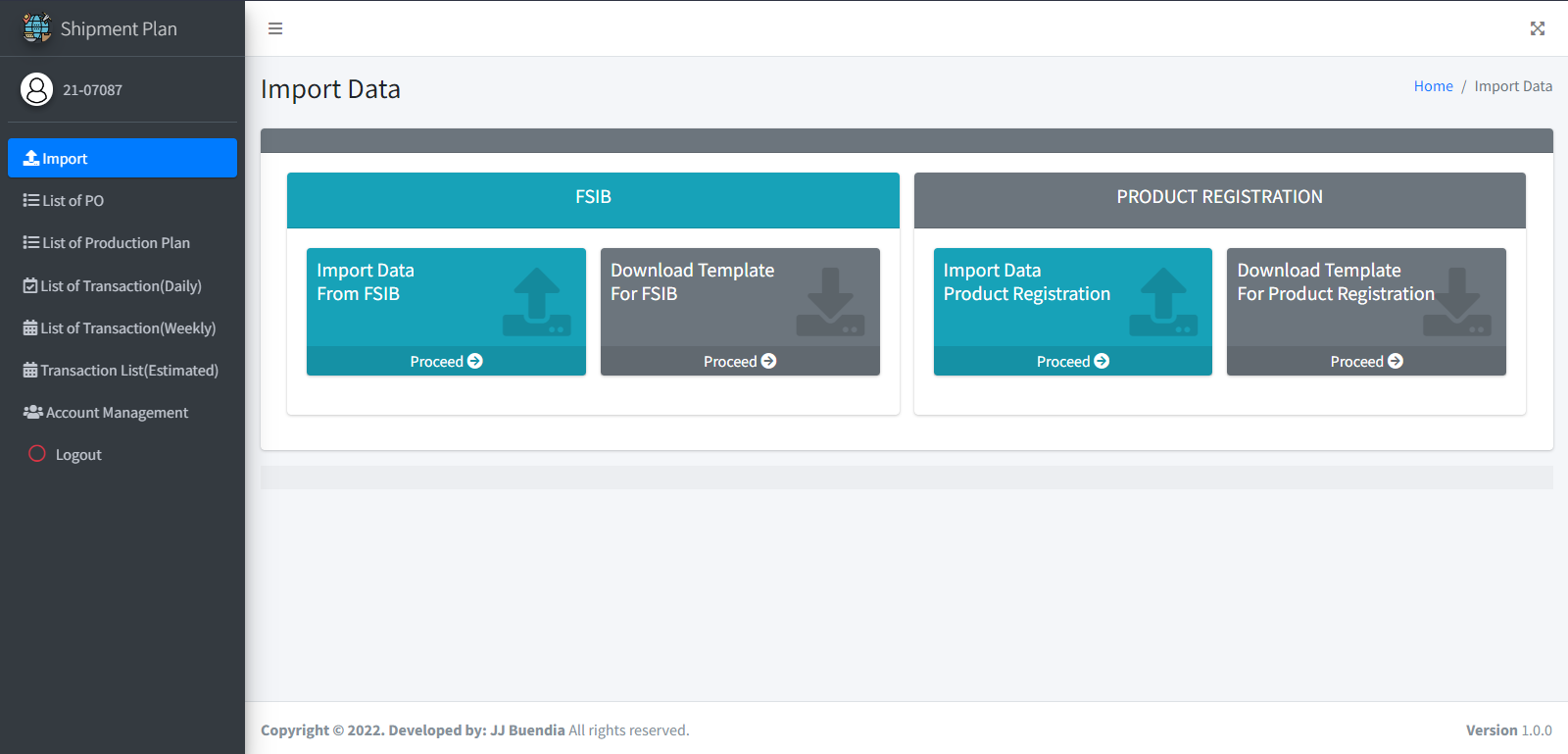Click the upload icon on Import Data From FSIB
1568x754 pixels.
tap(536, 302)
